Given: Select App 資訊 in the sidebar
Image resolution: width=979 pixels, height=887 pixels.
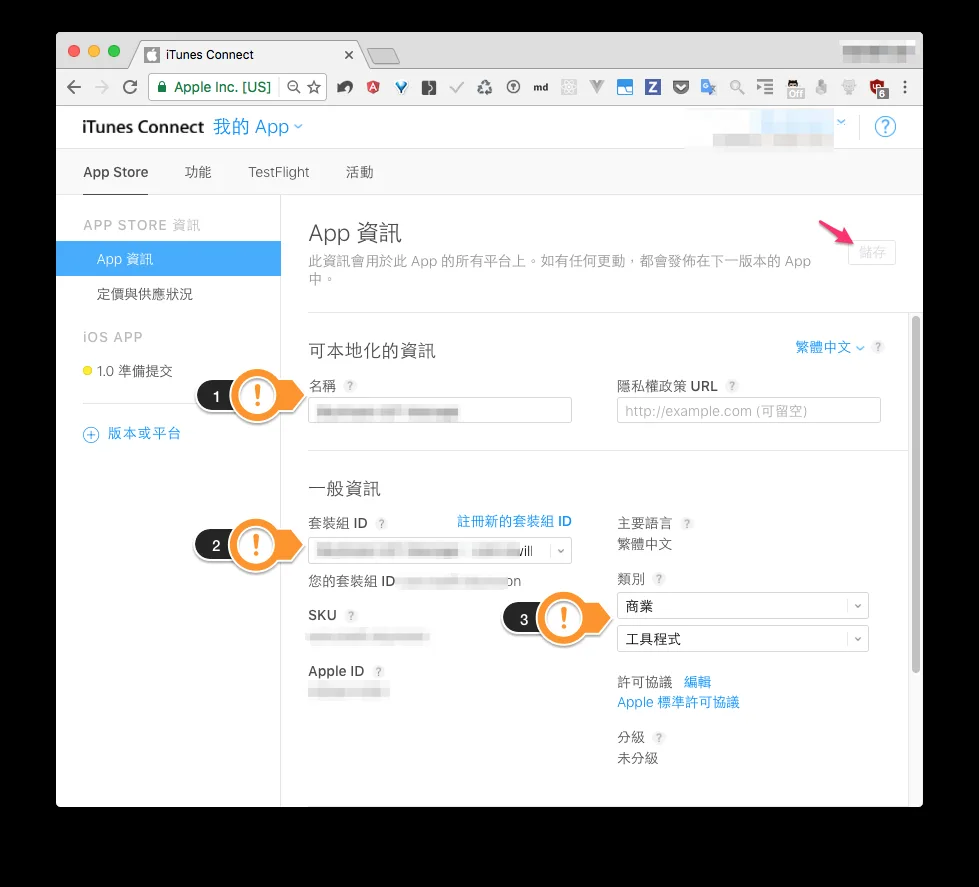Looking at the screenshot, I should pos(169,258).
